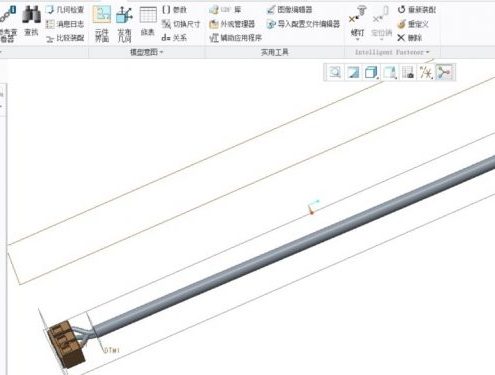Toggle the datum display filters icon
The height and width of the screenshot is (375, 495).
426,72
